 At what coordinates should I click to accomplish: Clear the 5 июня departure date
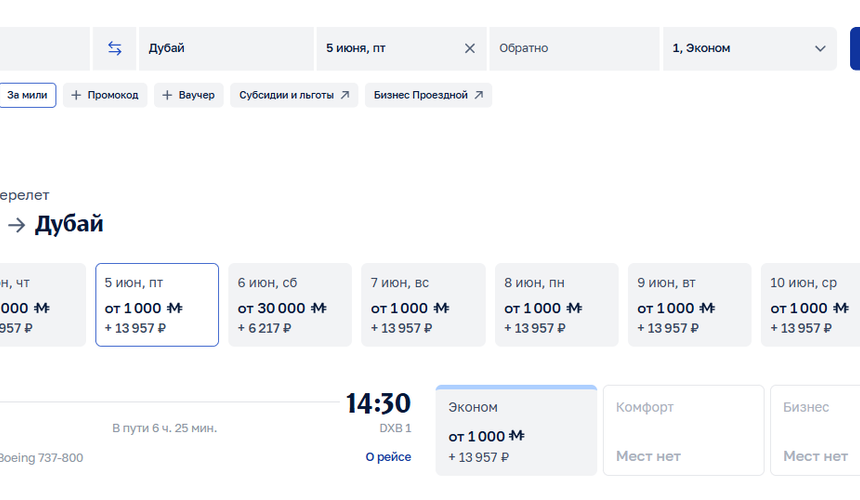(x=469, y=48)
